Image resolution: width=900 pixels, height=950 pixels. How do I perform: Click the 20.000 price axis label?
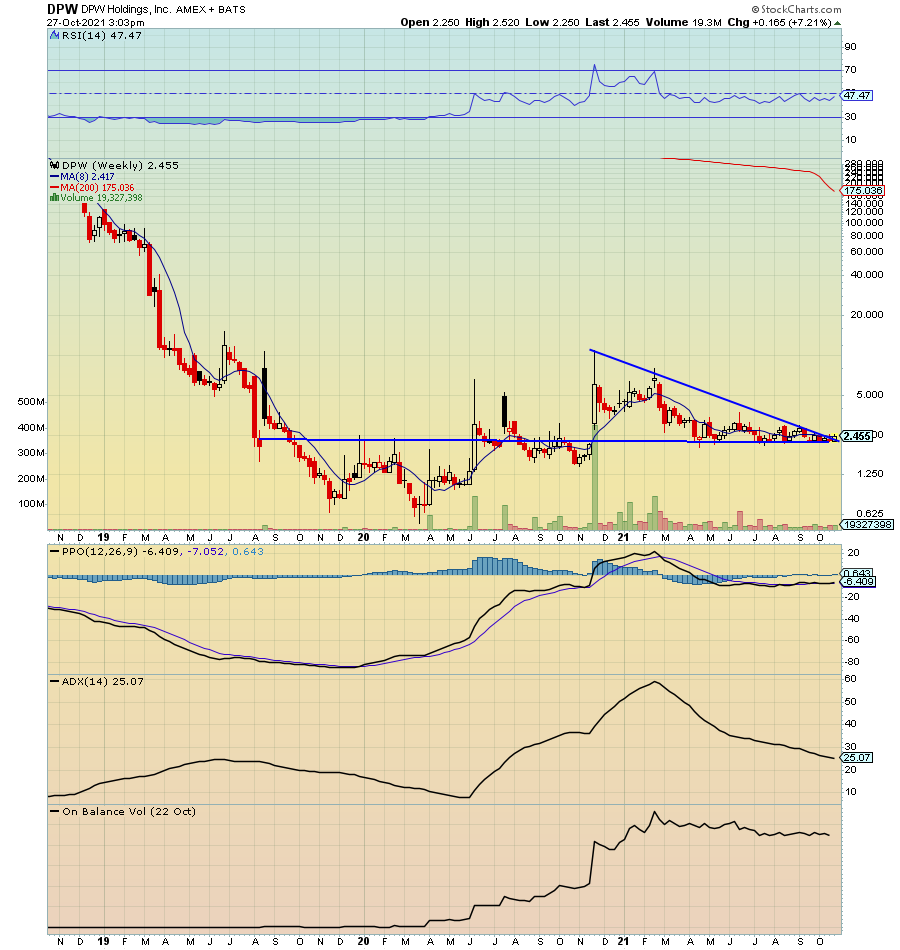867,314
